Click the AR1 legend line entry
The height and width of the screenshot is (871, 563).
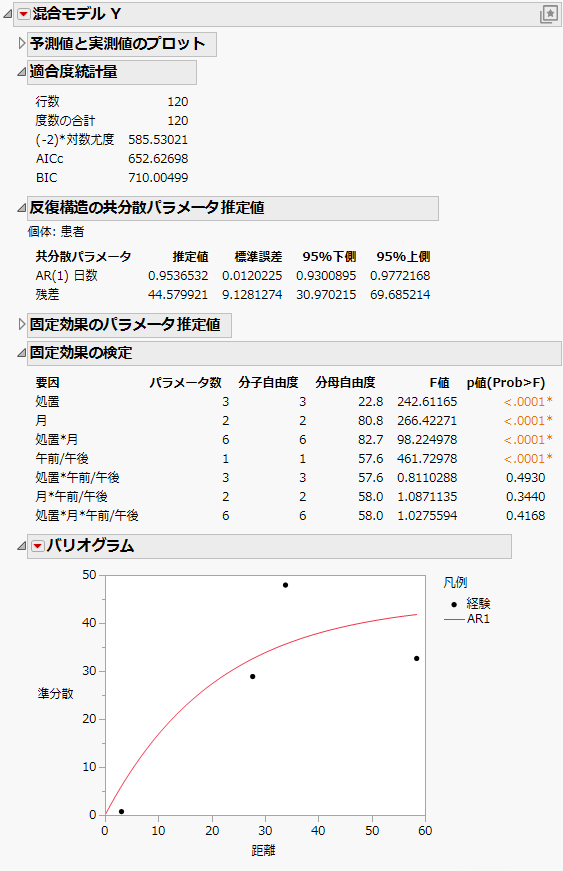468,619
